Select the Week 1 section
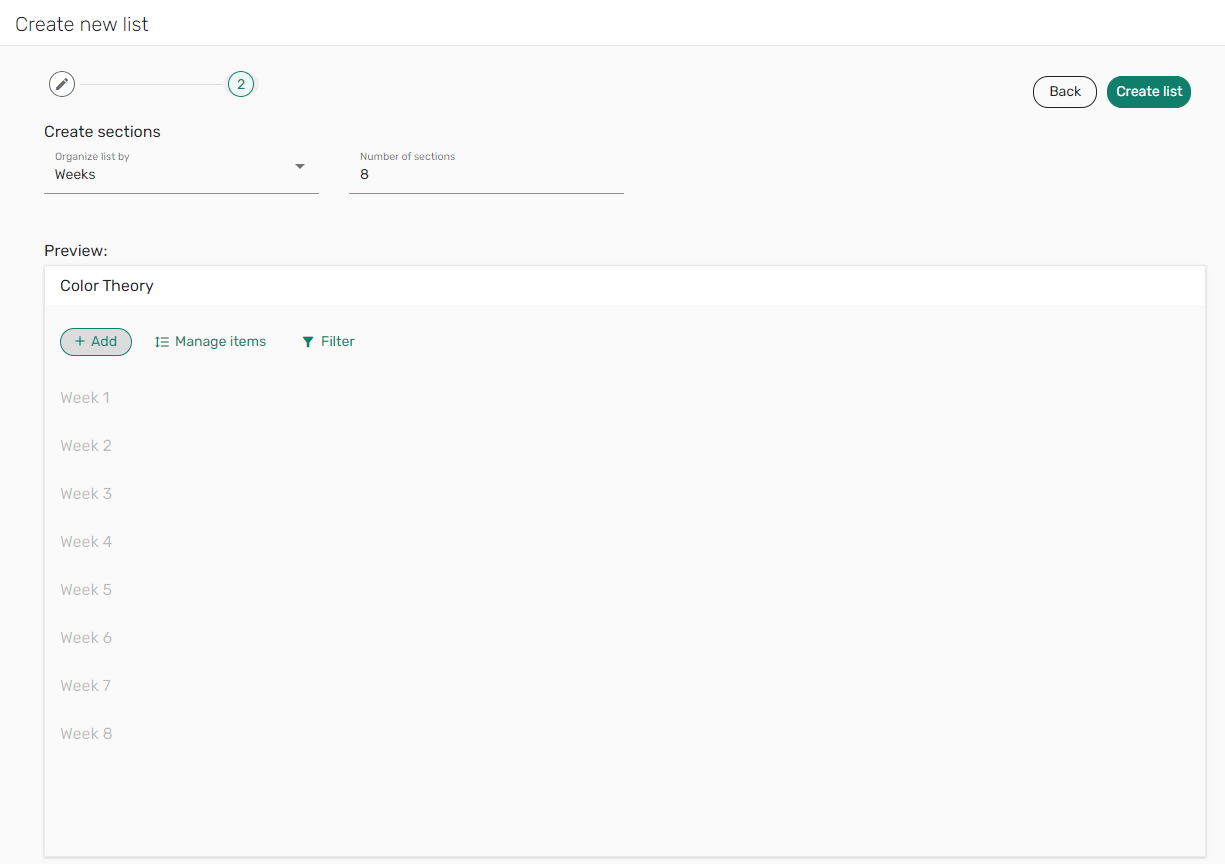The height and width of the screenshot is (864, 1225). click(85, 398)
